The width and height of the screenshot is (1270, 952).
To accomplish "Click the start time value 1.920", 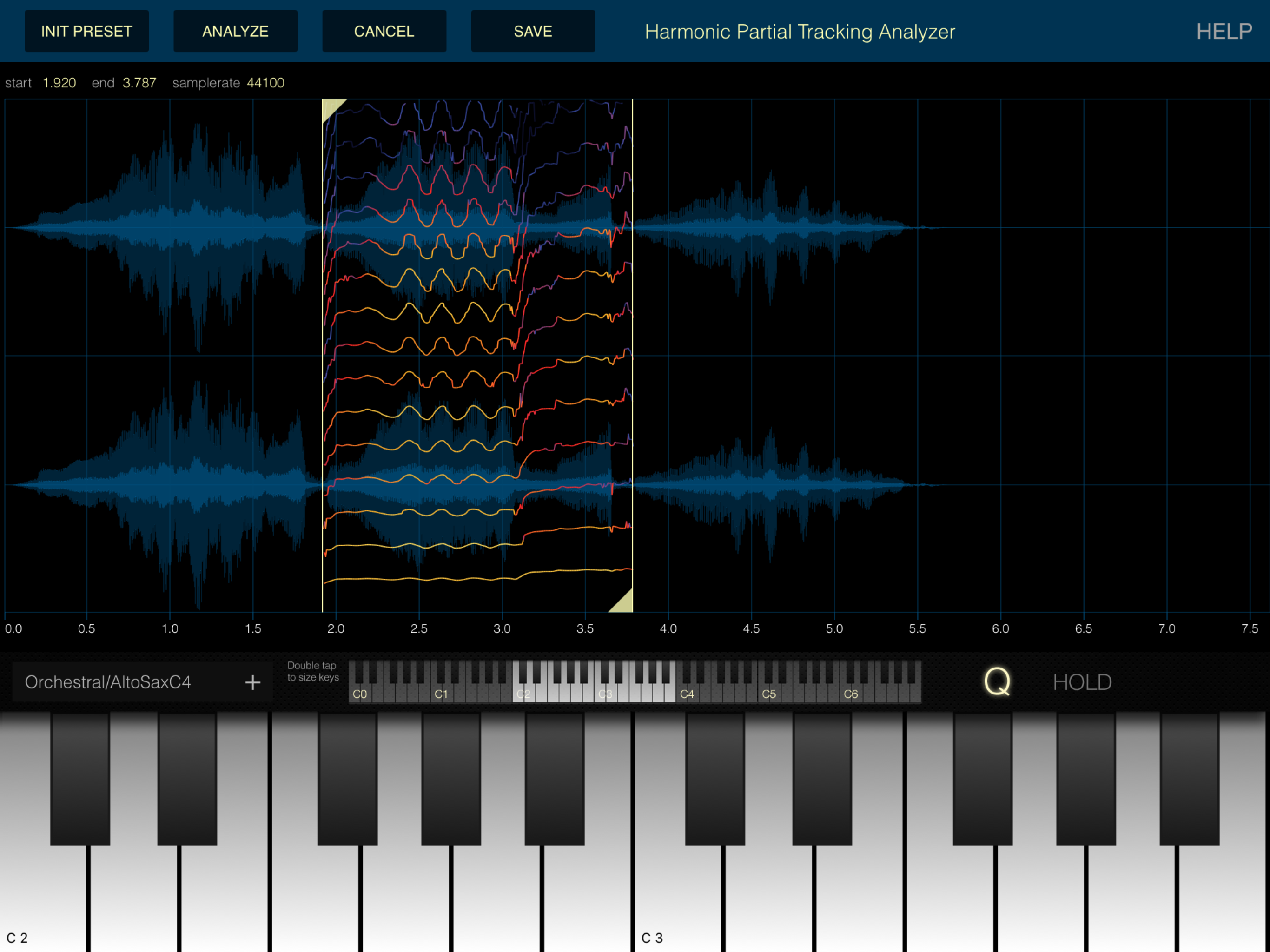I will 59,83.
